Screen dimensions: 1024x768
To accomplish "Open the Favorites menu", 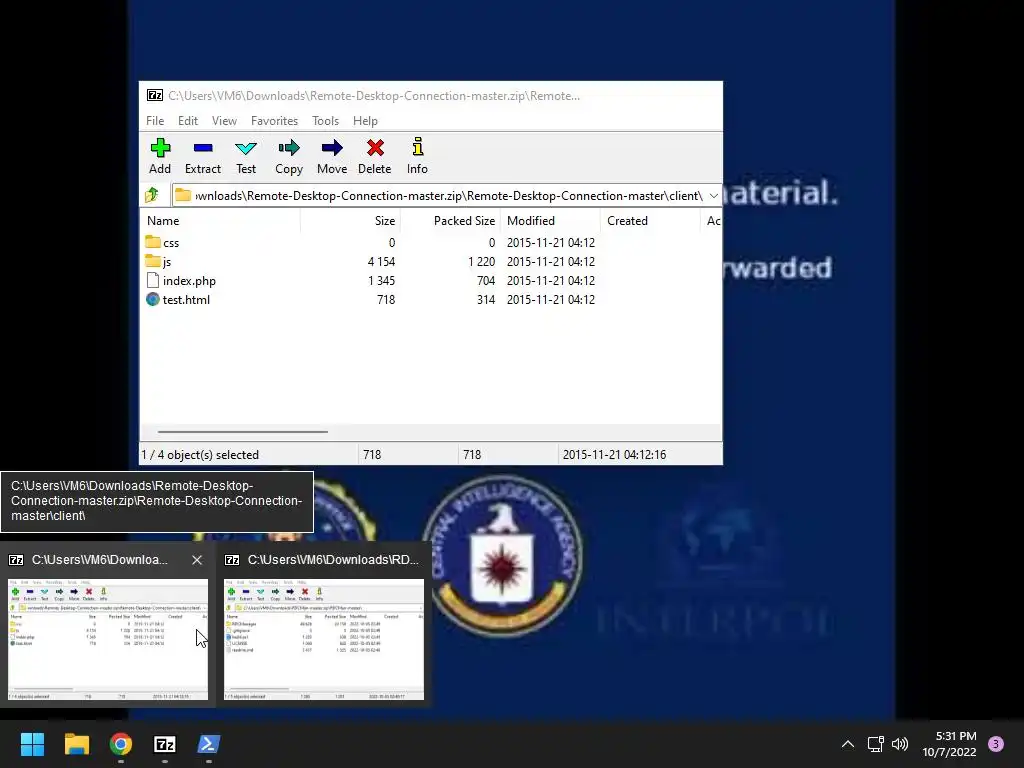I will pyautogui.click(x=274, y=121).
